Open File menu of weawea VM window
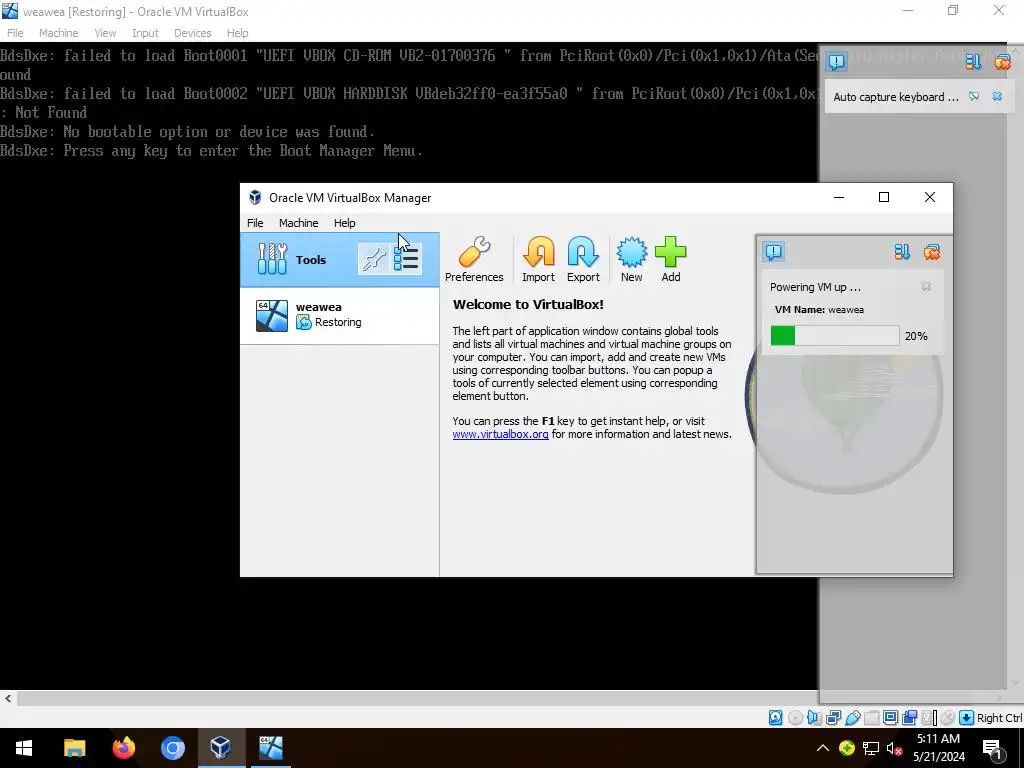Image resolution: width=1024 pixels, height=768 pixels. tap(15, 33)
